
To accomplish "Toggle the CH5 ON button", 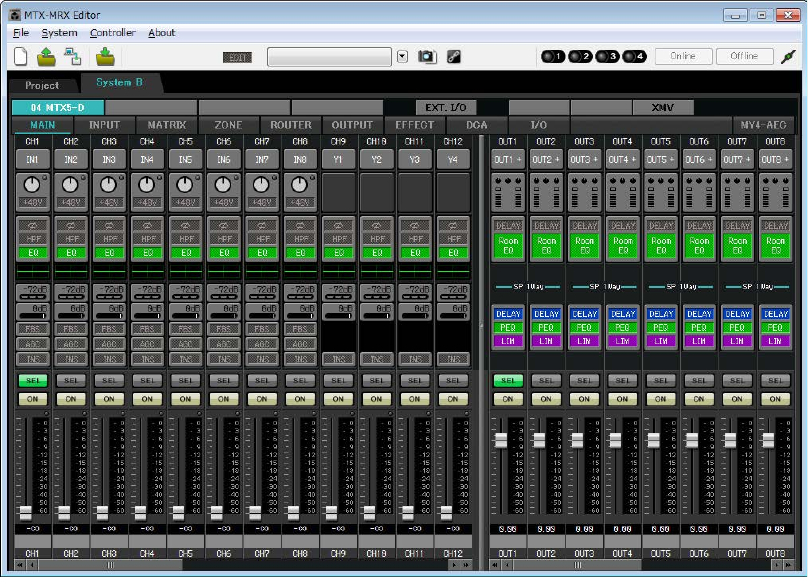I will pos(186,399).
